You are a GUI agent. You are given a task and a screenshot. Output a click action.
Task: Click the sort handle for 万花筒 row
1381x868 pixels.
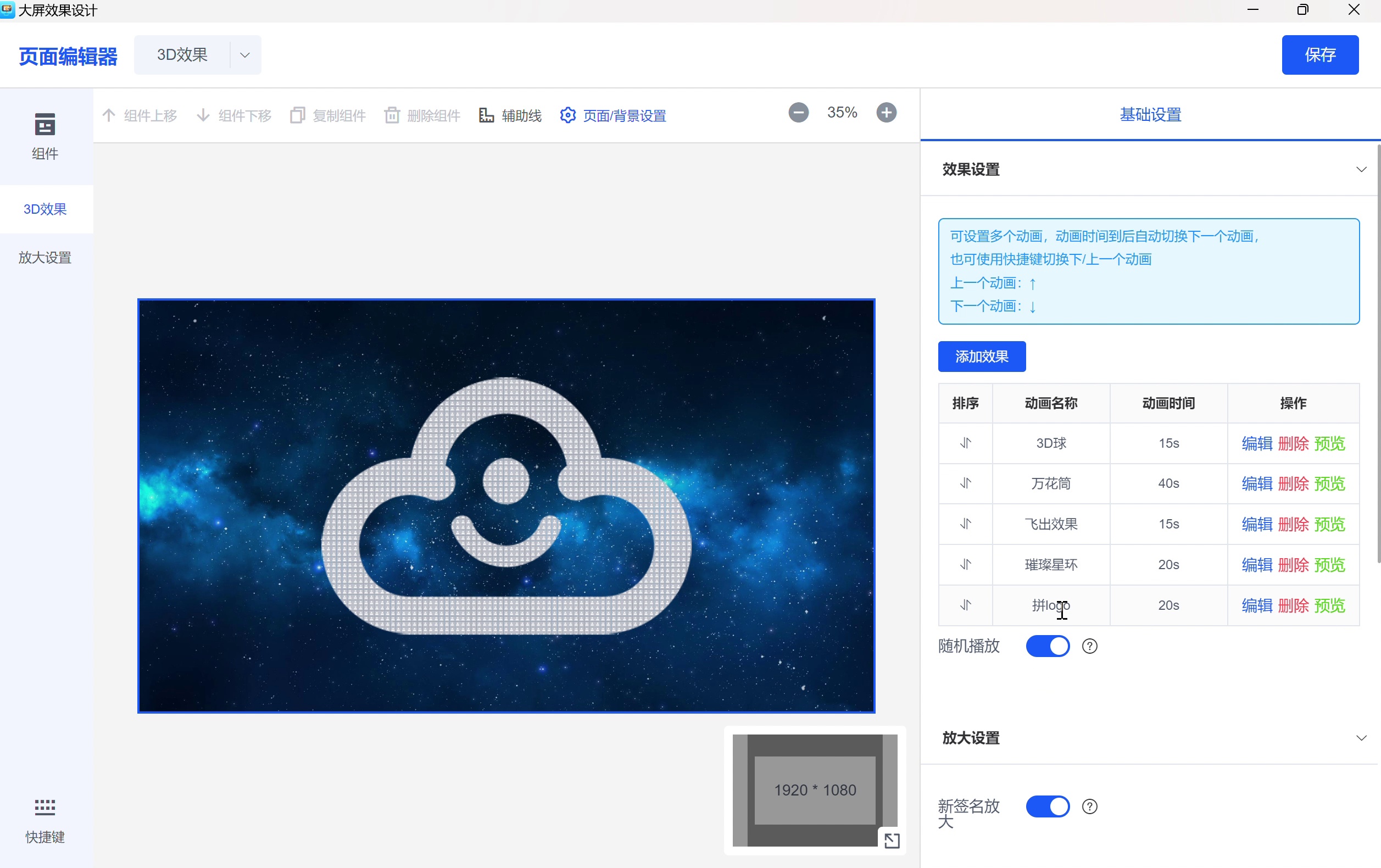coord(965,483)
